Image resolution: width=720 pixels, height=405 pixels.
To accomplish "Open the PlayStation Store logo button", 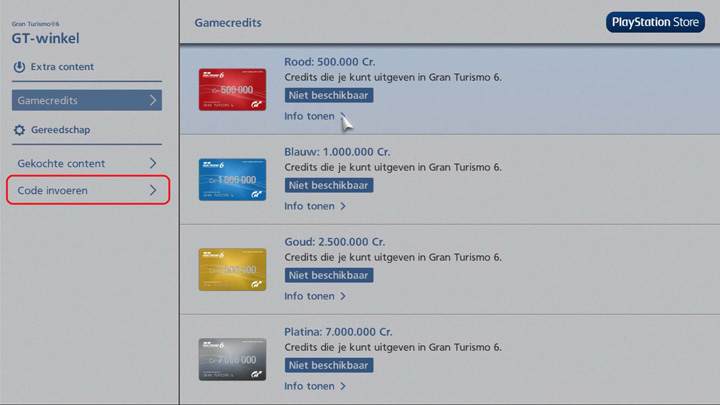I will pyautogui.click(x=655, y=22).
